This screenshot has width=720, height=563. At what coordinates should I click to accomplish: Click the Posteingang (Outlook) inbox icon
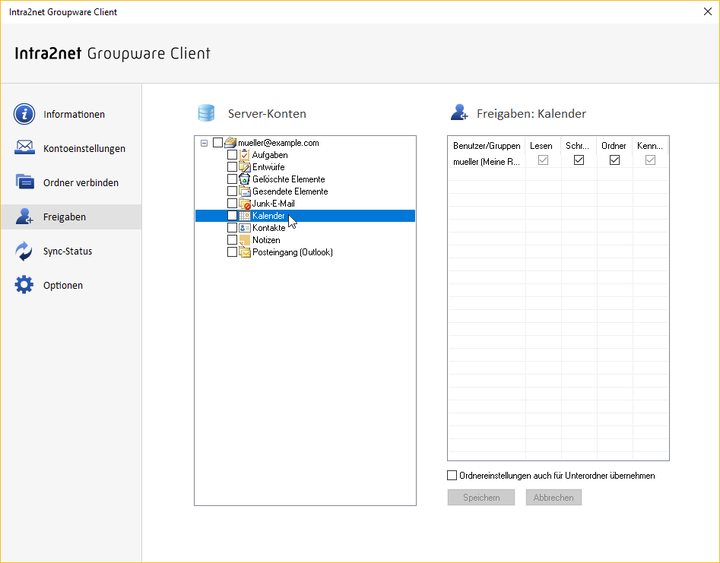[245, 252]
